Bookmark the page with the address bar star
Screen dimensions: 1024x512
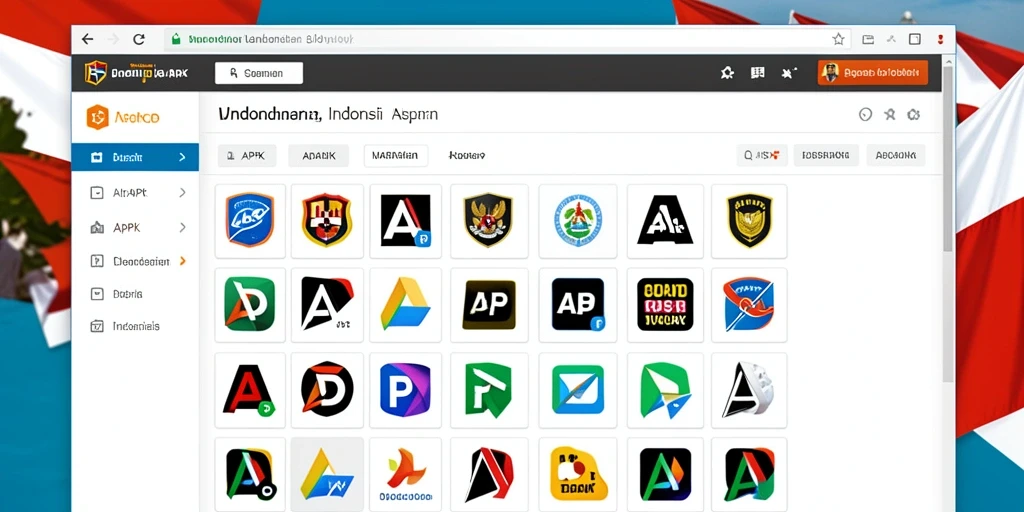click(x=839, y=39)
